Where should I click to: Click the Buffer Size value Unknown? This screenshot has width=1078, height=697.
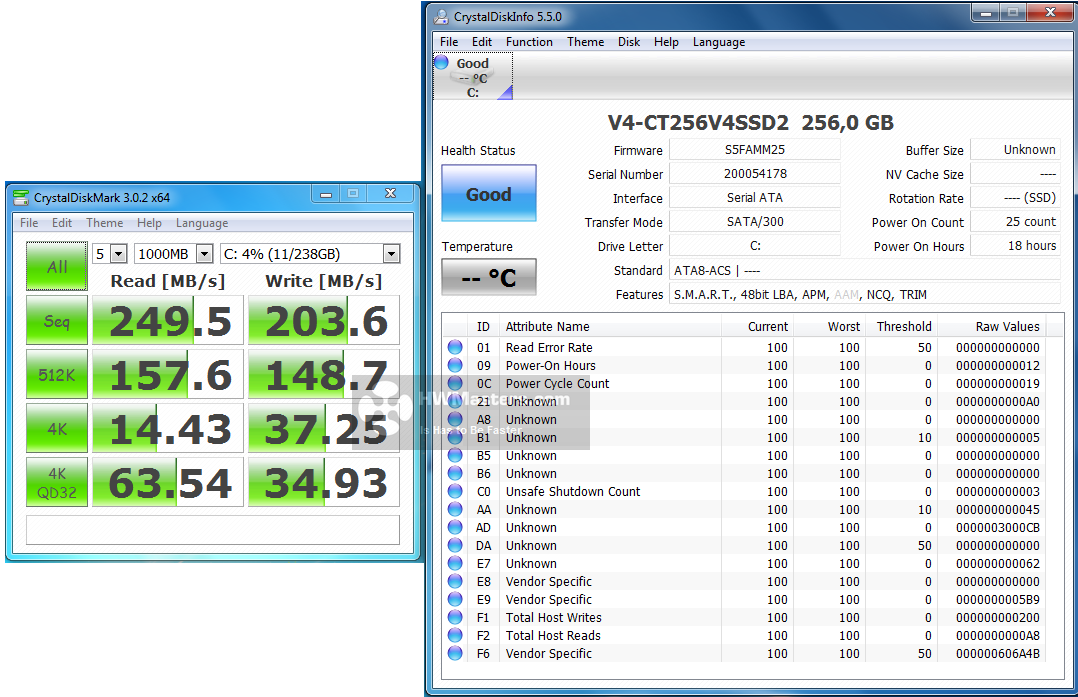click(1015, 150)
